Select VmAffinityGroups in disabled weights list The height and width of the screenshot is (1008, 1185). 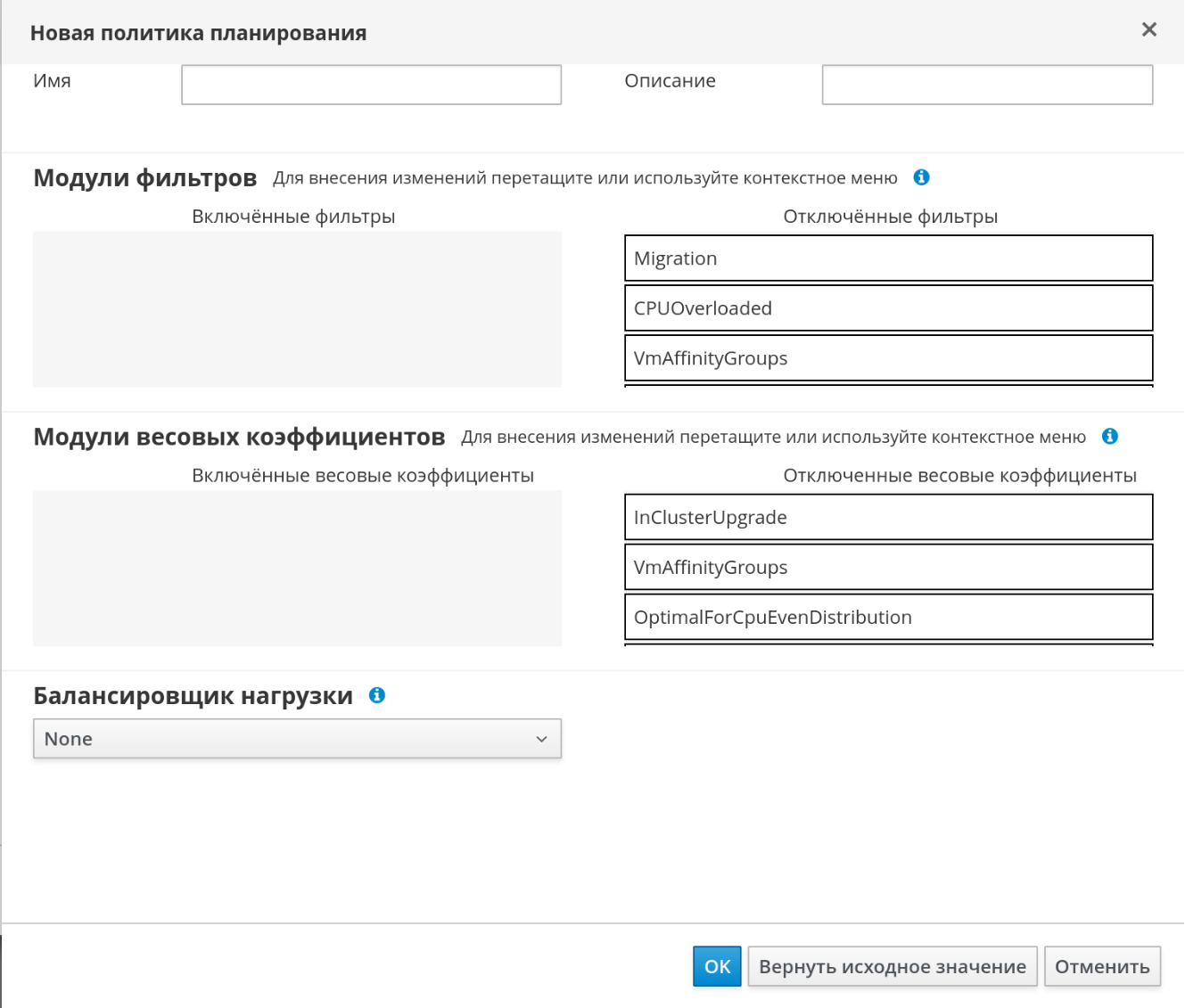click(888, 568)
